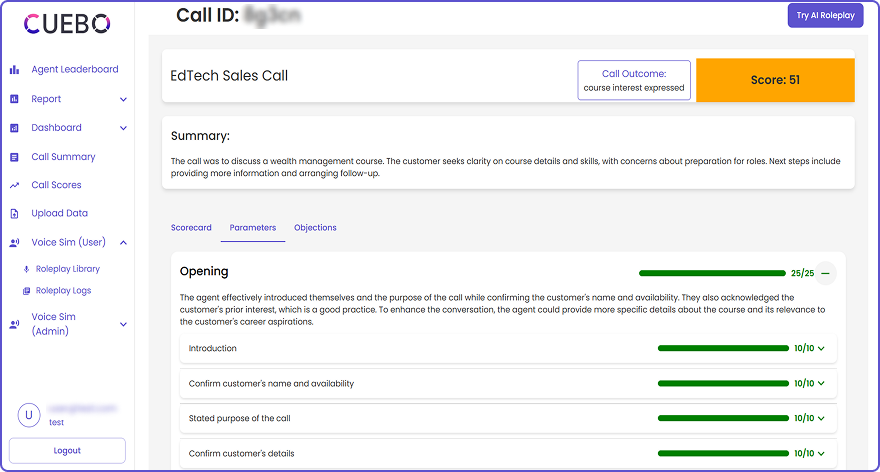Collapse the Voice Sim (User) chevron
880x472 pixels.
coord(123,242)
